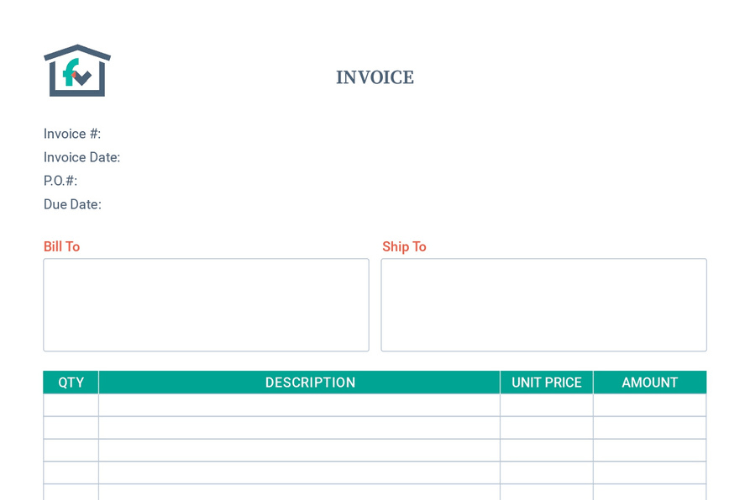Click the Invoice # field label
Viewport: 750px width, 500px height.
(x=72, y=134)
